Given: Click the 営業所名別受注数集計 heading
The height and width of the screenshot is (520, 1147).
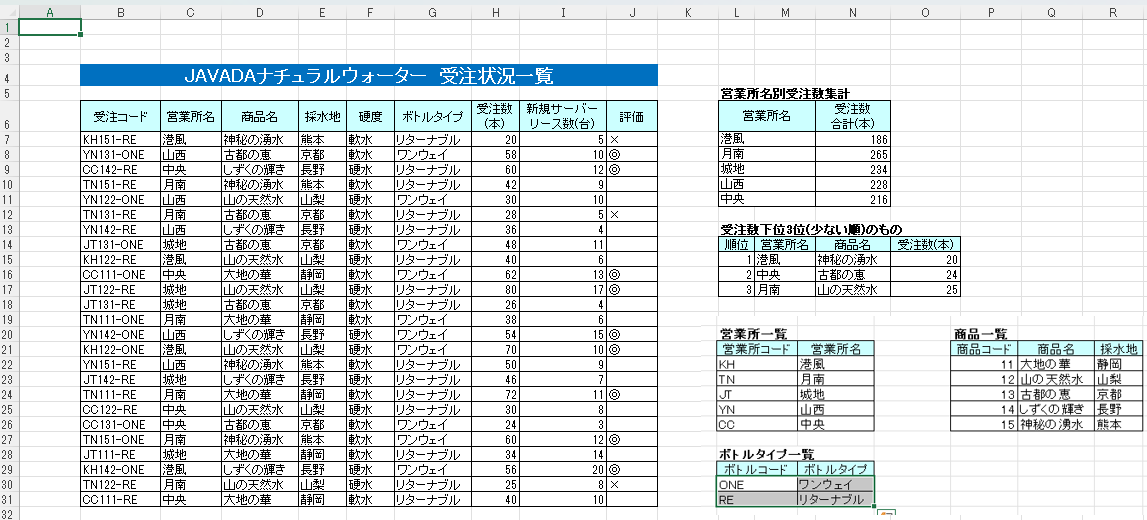Looking at the screenshot, I should click(x=785, y=93).
